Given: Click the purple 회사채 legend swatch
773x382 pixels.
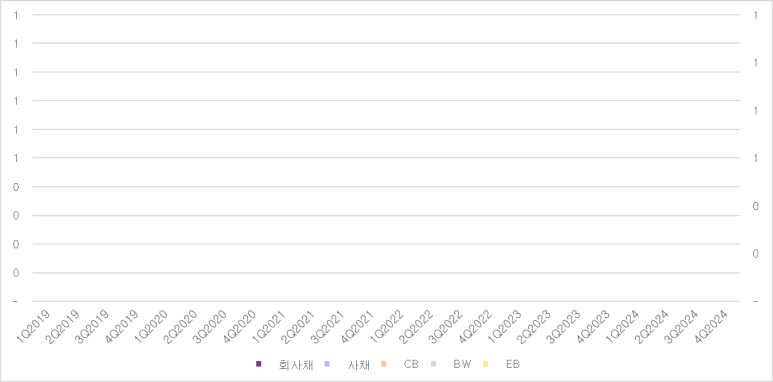Looking at the screenshot, I should [258, 364].
